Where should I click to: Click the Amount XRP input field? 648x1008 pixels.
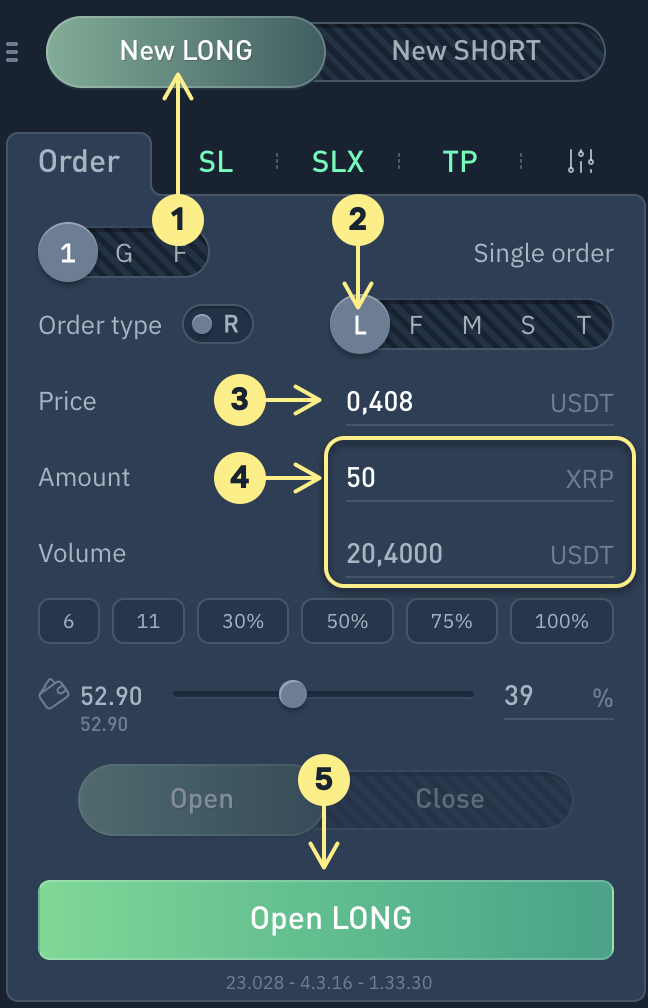pyautogui.click(x=440, y=478)
